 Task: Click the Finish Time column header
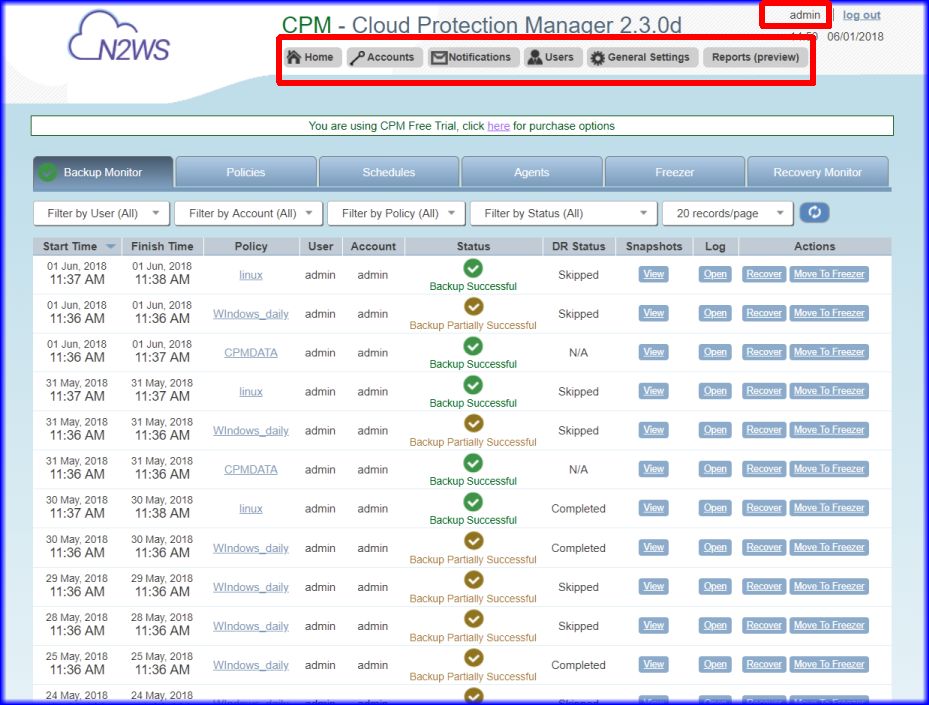162,246
